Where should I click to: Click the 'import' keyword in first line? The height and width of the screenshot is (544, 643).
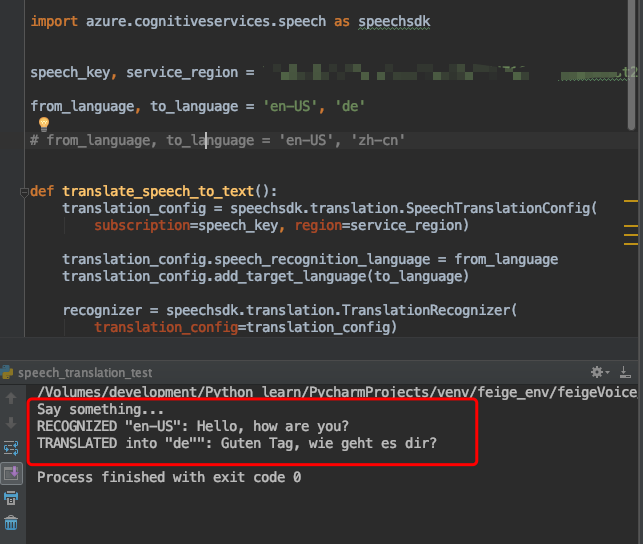click(x=54, y=21)
